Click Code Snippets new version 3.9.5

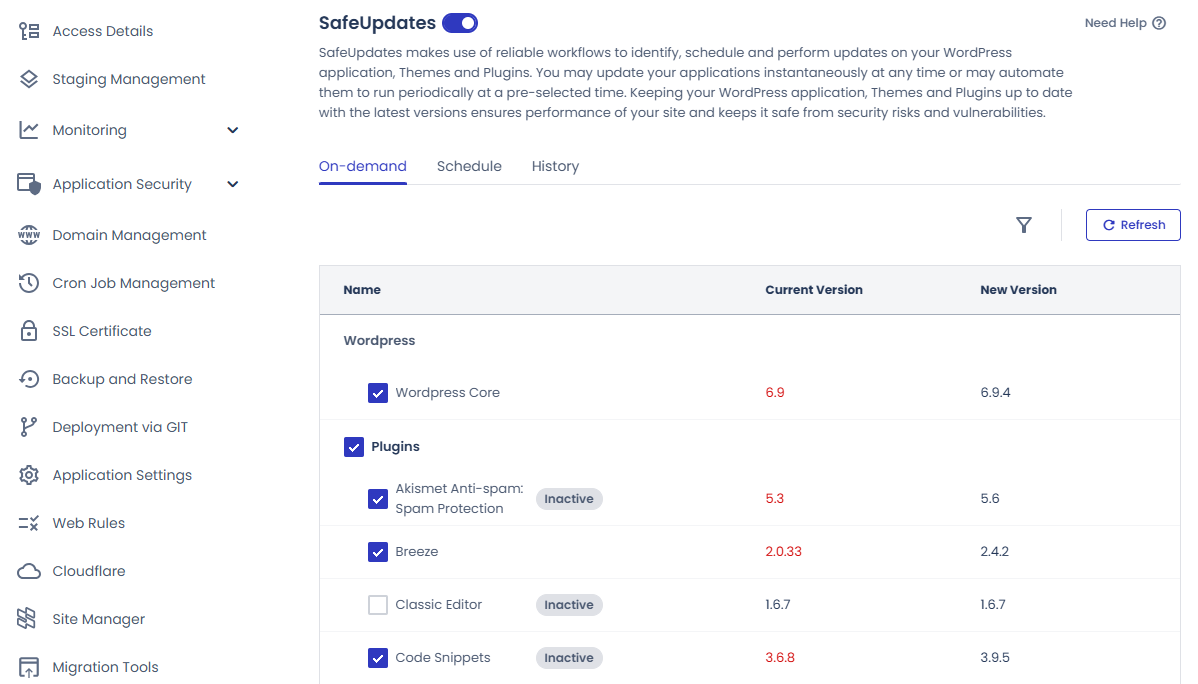pos(995,658)
